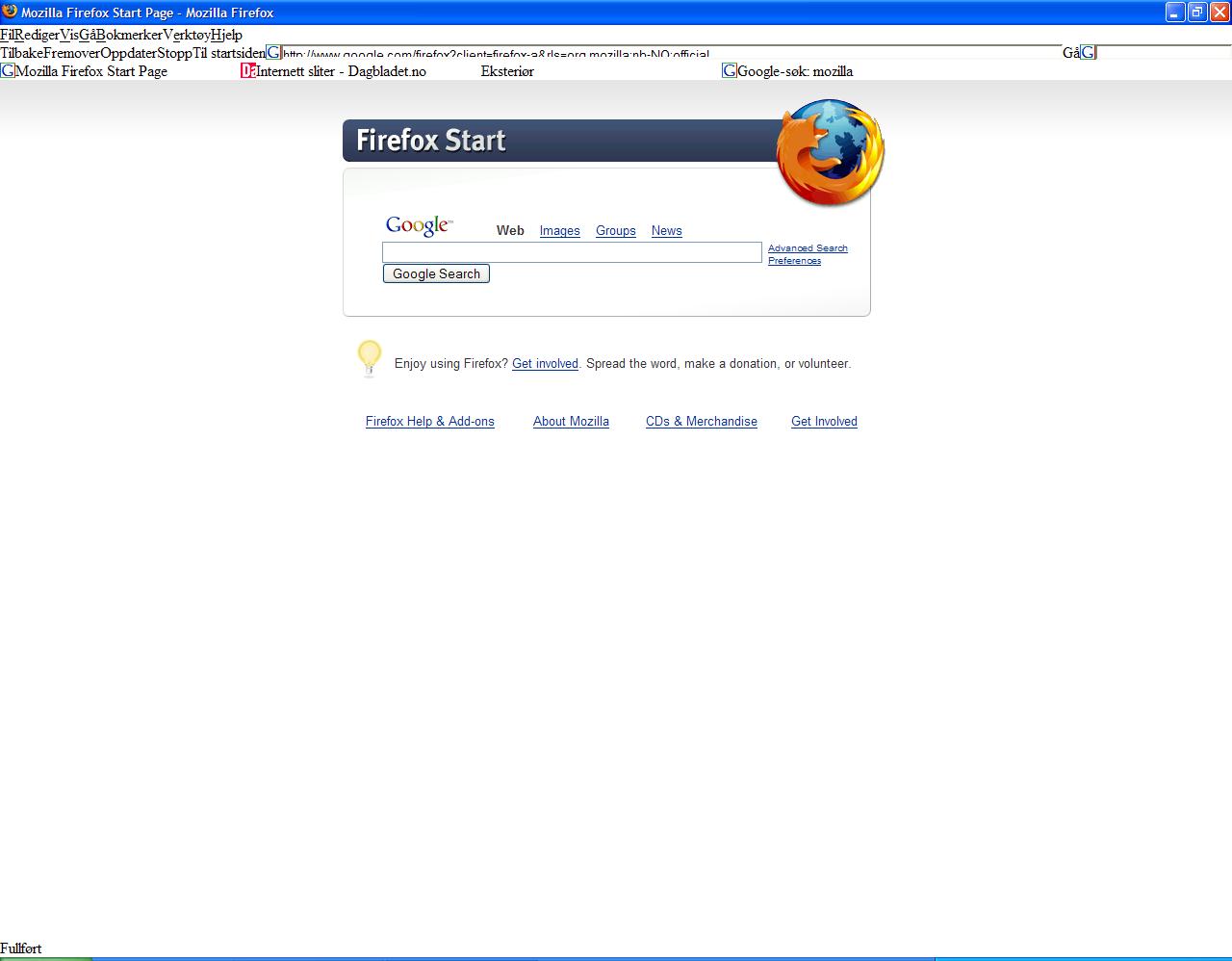Viewport: 1232px width, 961px height.
Task: Switch to Internett sliter - Dagbladet.no tab
Action: pos(341,71)
